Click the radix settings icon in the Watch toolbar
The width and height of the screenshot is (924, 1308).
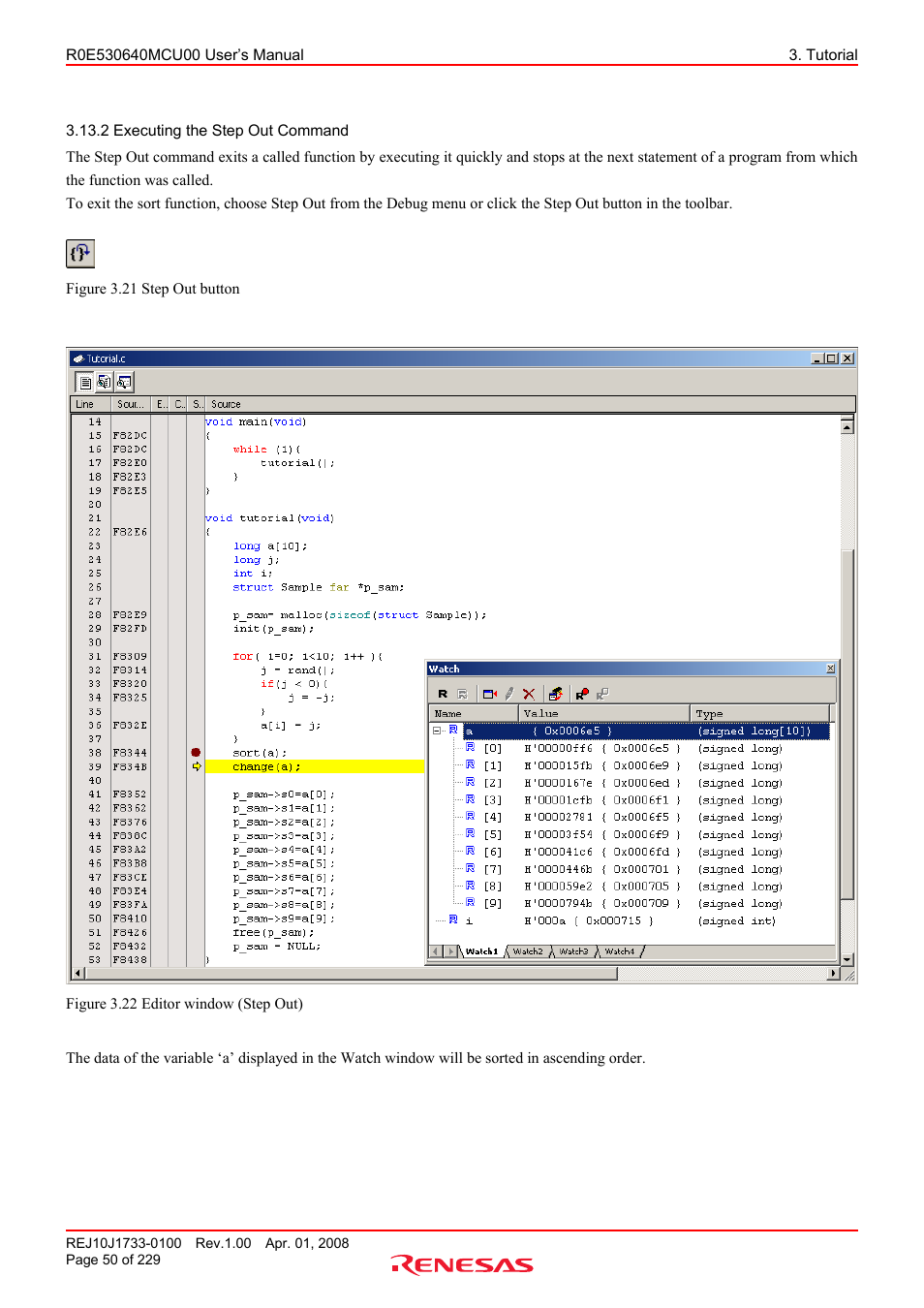(555, 694)
